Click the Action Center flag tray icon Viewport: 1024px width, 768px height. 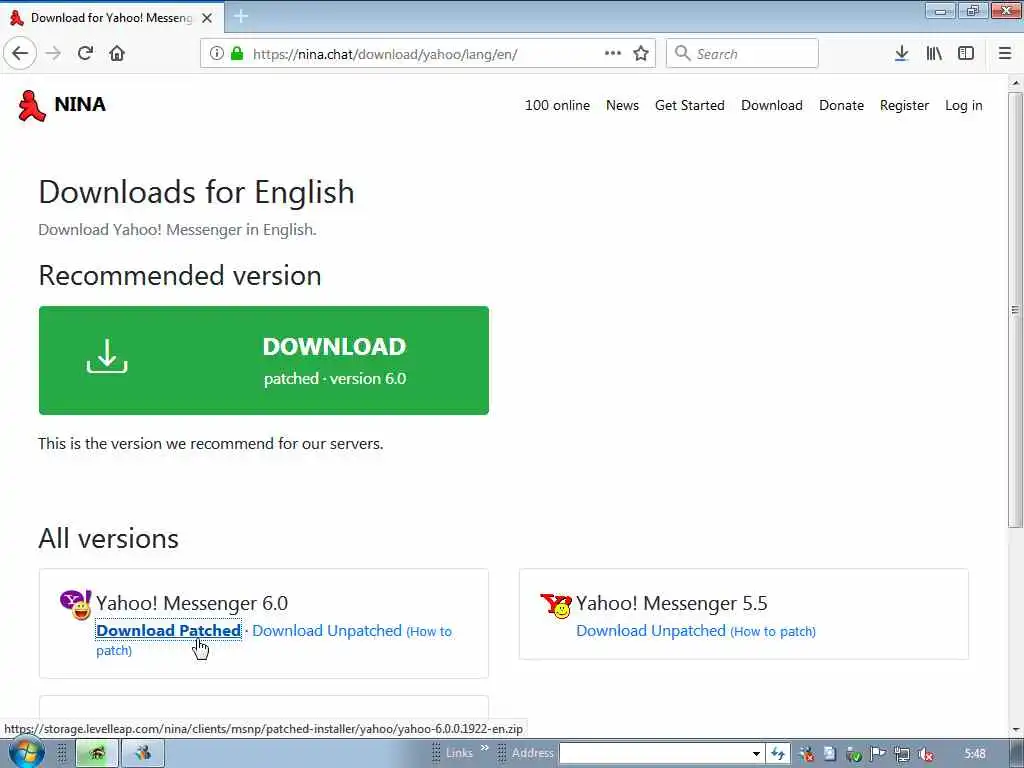(x=877, y=754)
